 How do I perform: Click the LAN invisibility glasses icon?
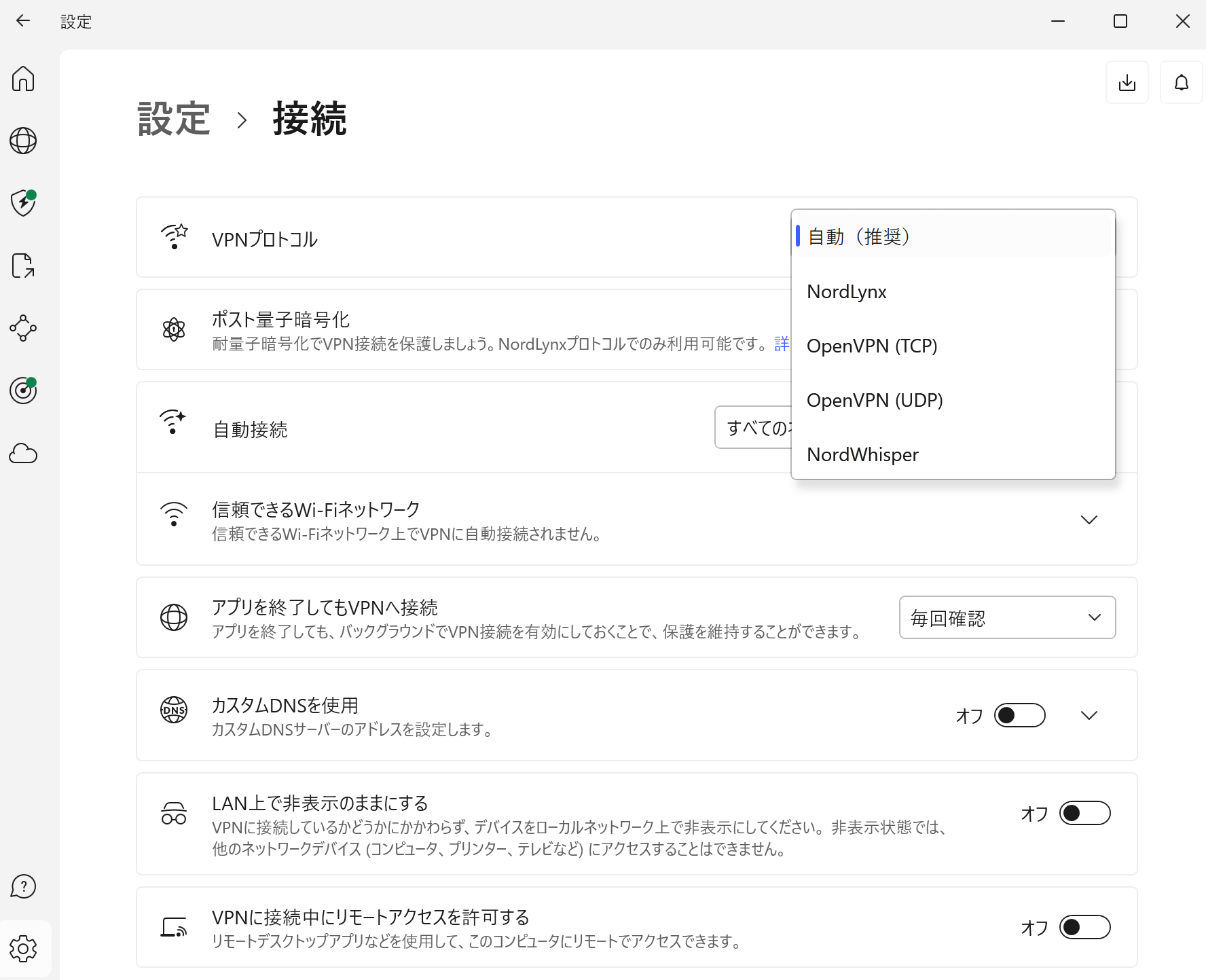point(174,813)
